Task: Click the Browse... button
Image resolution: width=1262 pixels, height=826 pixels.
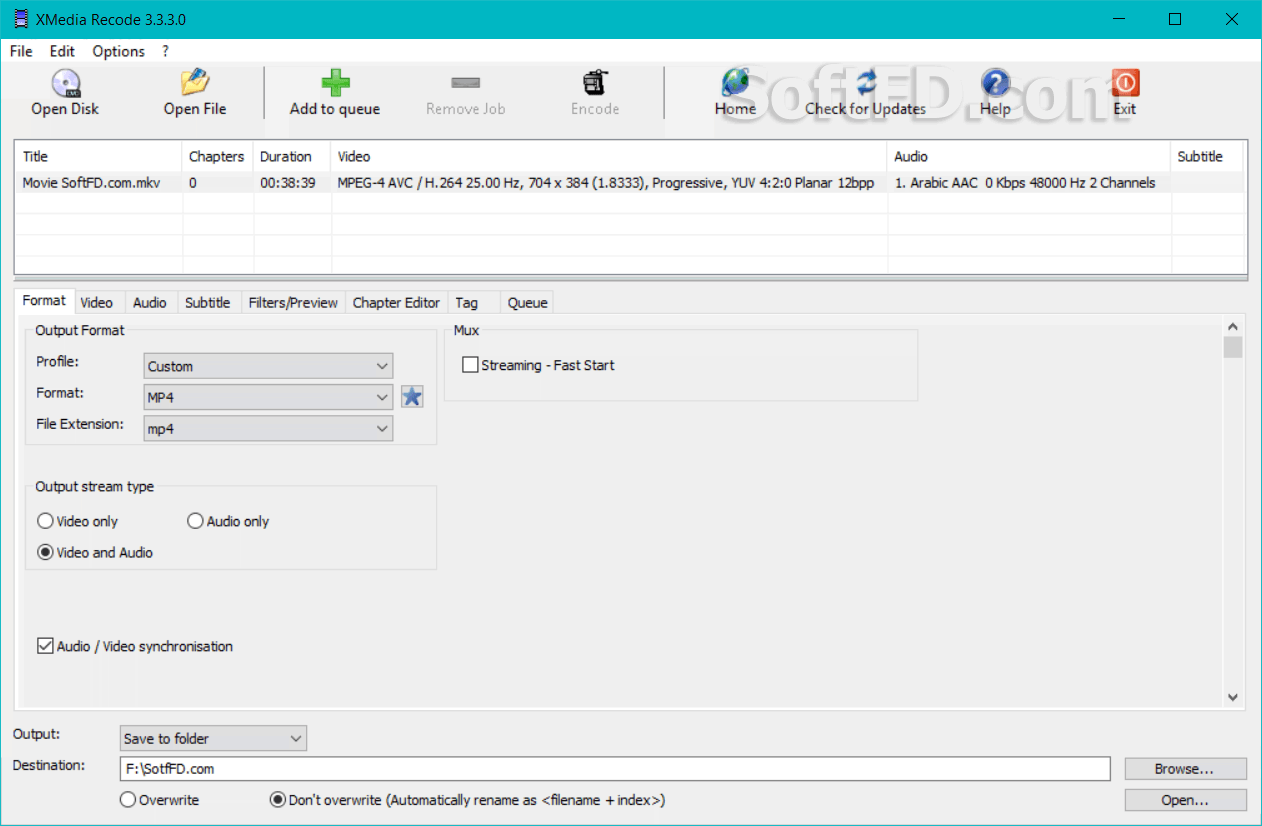Action: click(x=1185, y=769)
